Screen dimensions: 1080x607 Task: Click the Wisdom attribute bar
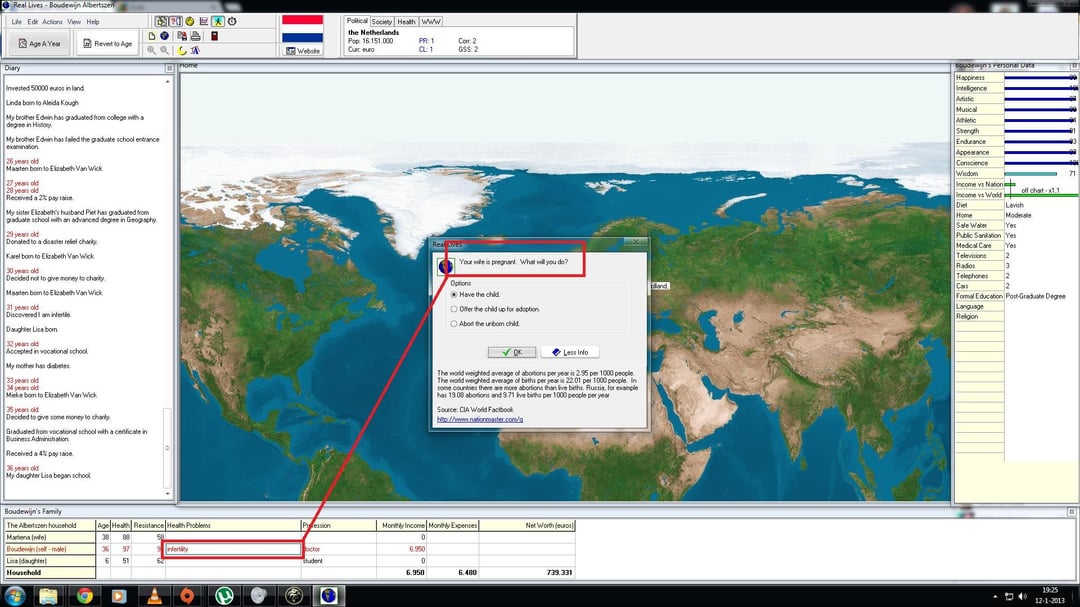(x=1030, y=174)
